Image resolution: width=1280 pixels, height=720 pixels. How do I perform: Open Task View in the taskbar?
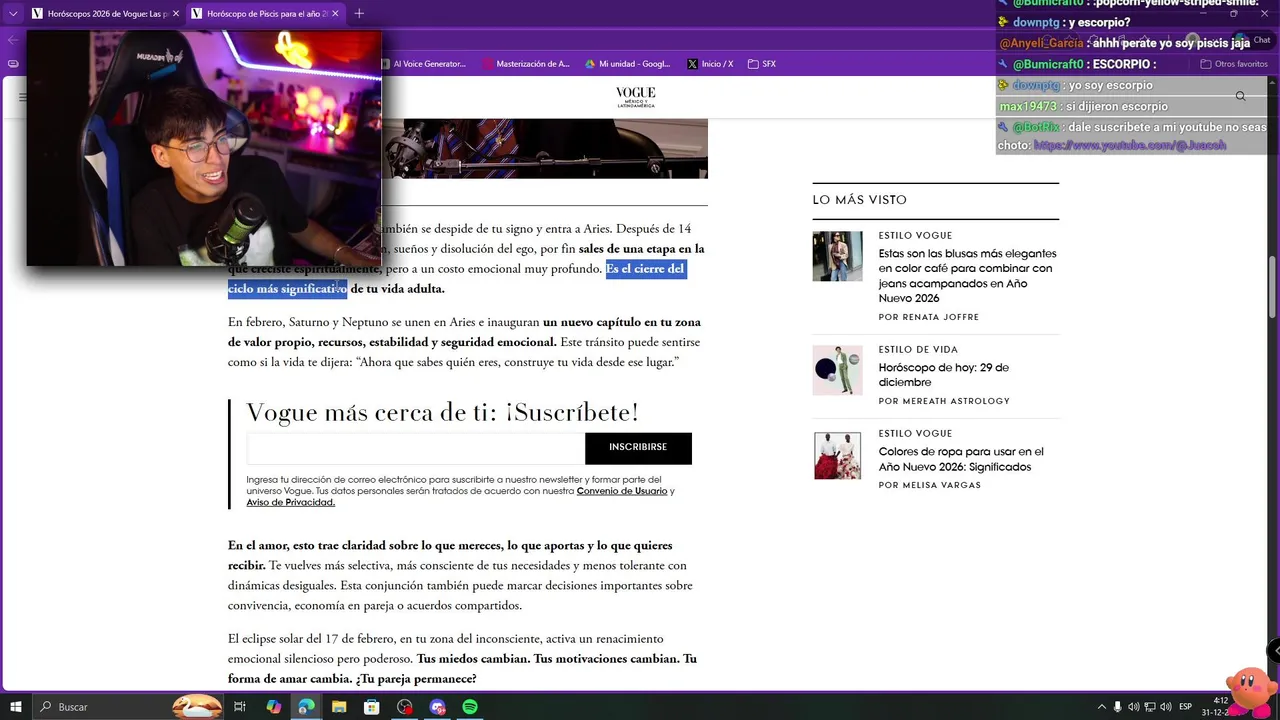click(240, 707)
